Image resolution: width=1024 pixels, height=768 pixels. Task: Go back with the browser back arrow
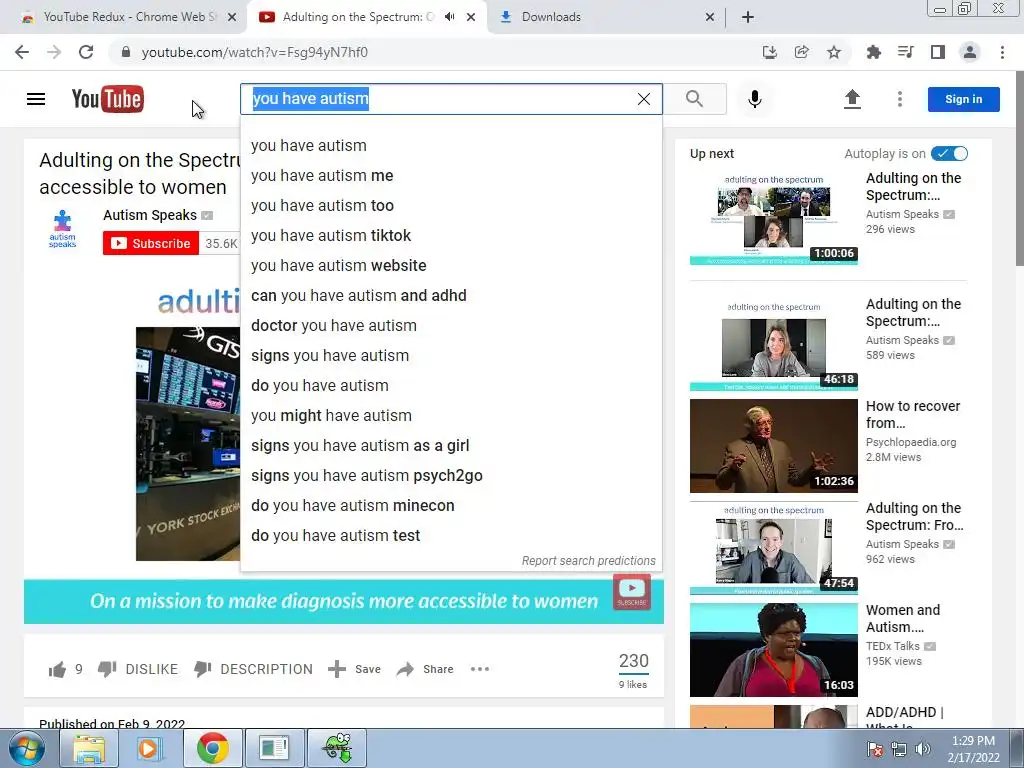tap(22, 52)
